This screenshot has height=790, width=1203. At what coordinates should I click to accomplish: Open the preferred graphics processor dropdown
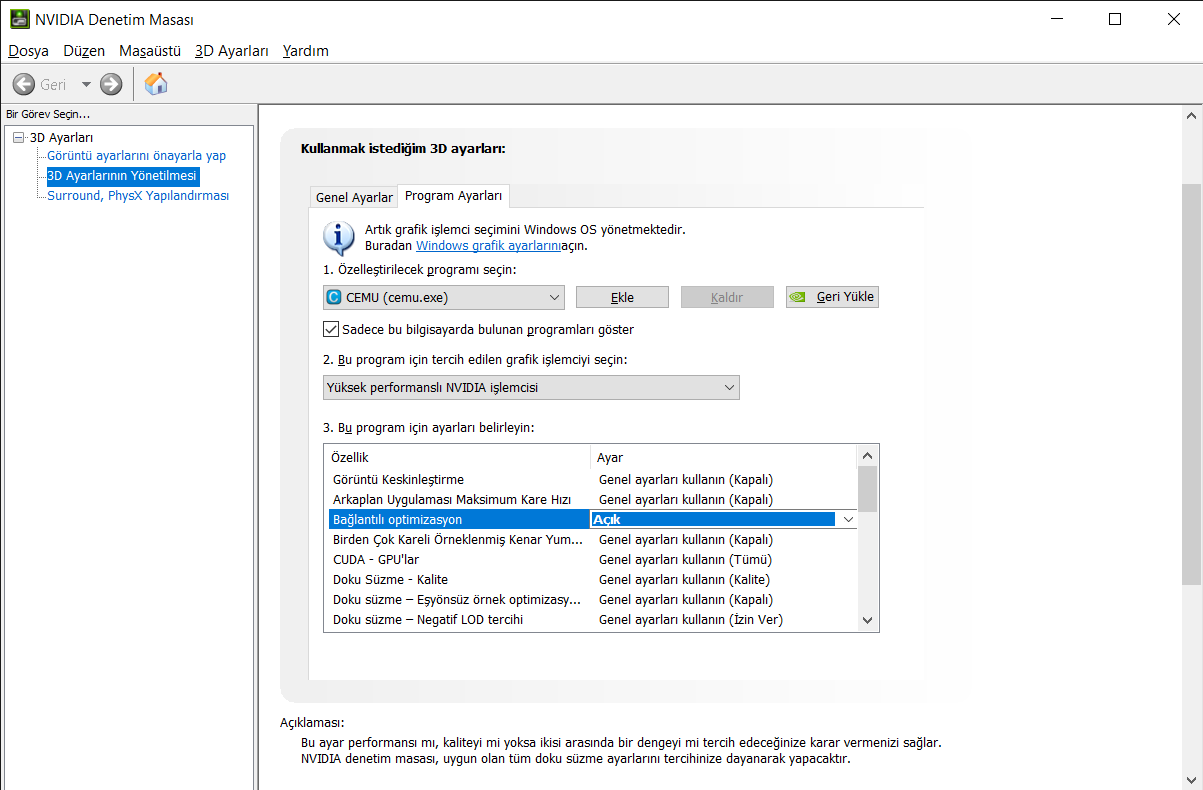[531, 387]
